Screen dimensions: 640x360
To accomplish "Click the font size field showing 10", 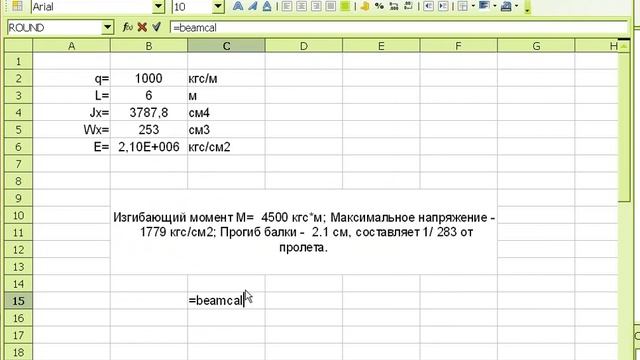I will tap(192, 7).
